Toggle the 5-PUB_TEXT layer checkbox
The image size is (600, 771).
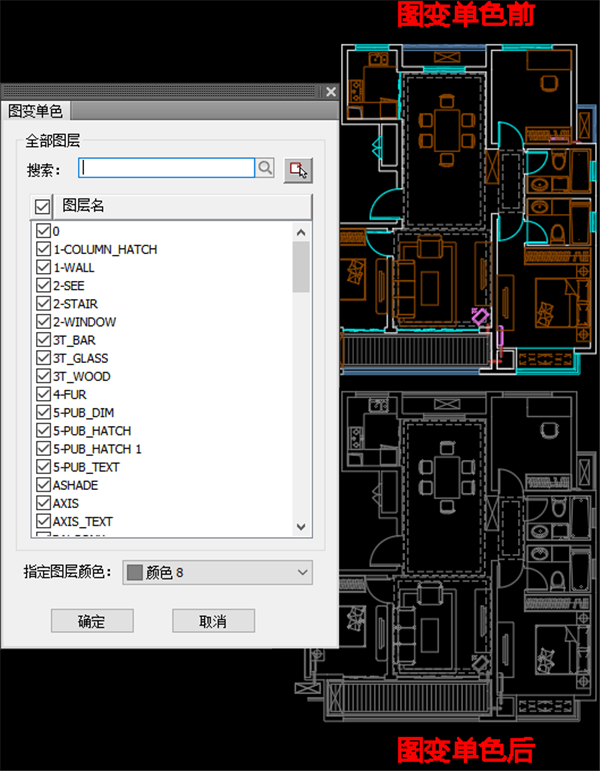pyautogui.click(x=43, y=467)
